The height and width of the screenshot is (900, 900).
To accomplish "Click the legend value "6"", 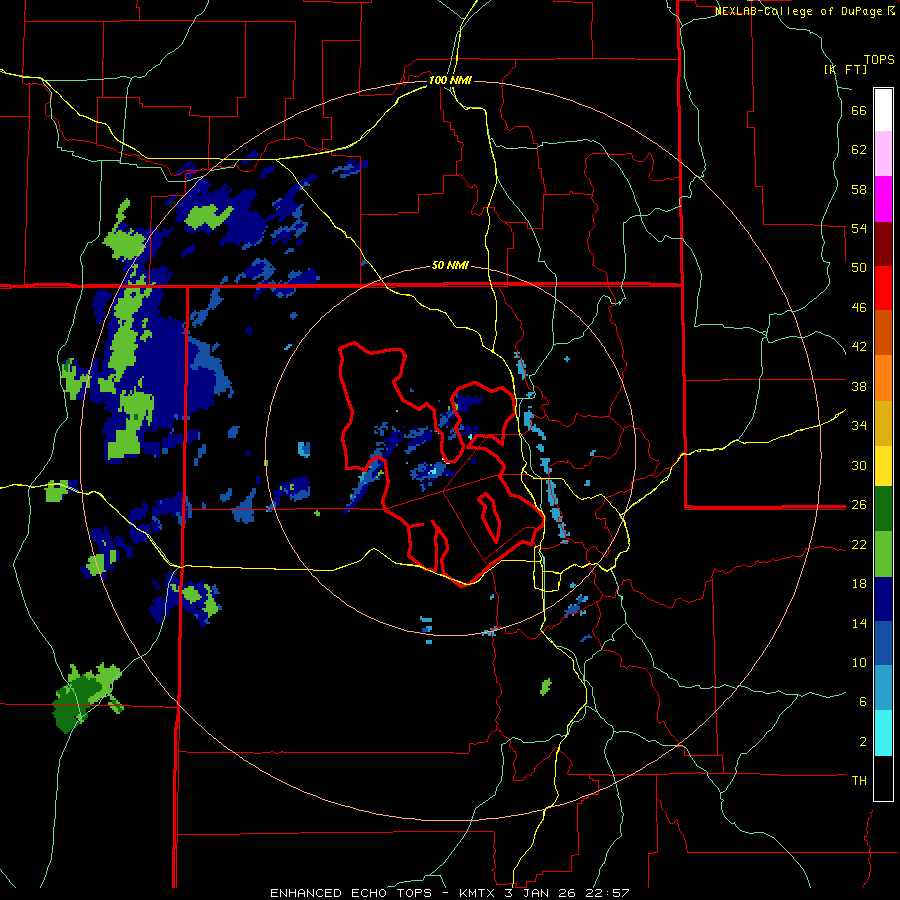I will (863, 701).
